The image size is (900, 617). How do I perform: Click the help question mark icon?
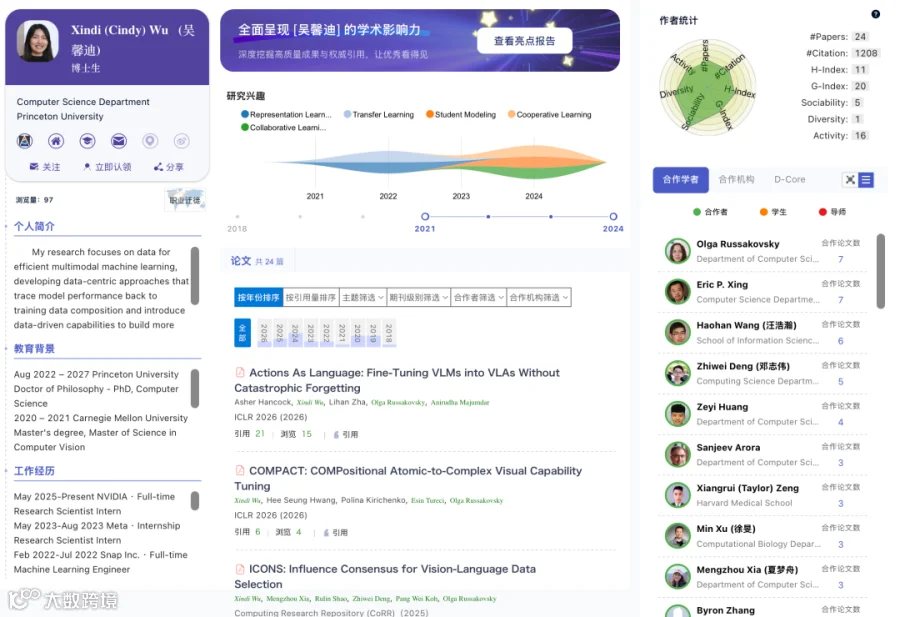pos(875,14)
